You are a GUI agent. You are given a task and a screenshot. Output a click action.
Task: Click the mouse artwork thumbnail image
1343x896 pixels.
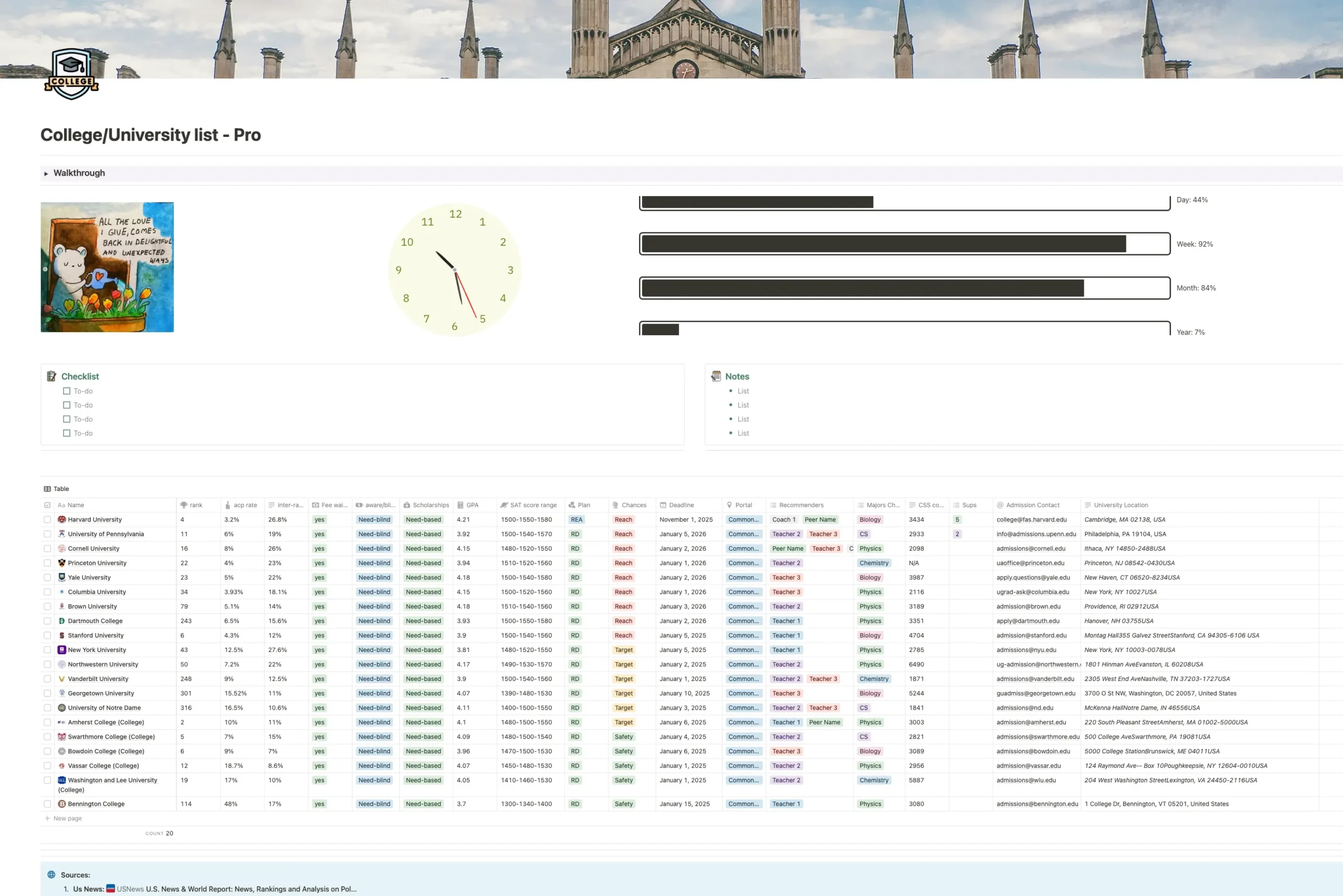[107, 266]
